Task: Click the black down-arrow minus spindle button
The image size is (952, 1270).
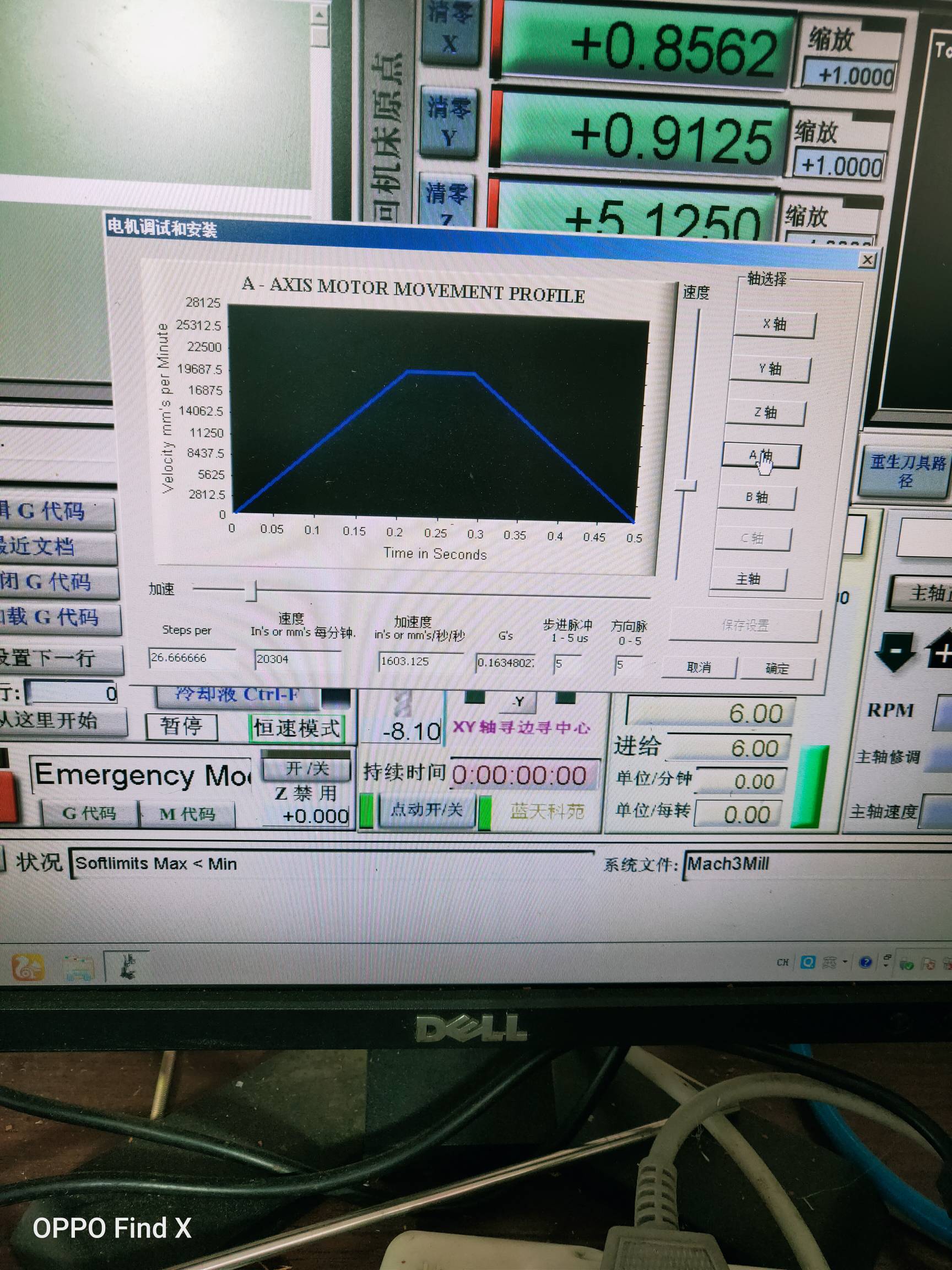Action: (894, 652)
